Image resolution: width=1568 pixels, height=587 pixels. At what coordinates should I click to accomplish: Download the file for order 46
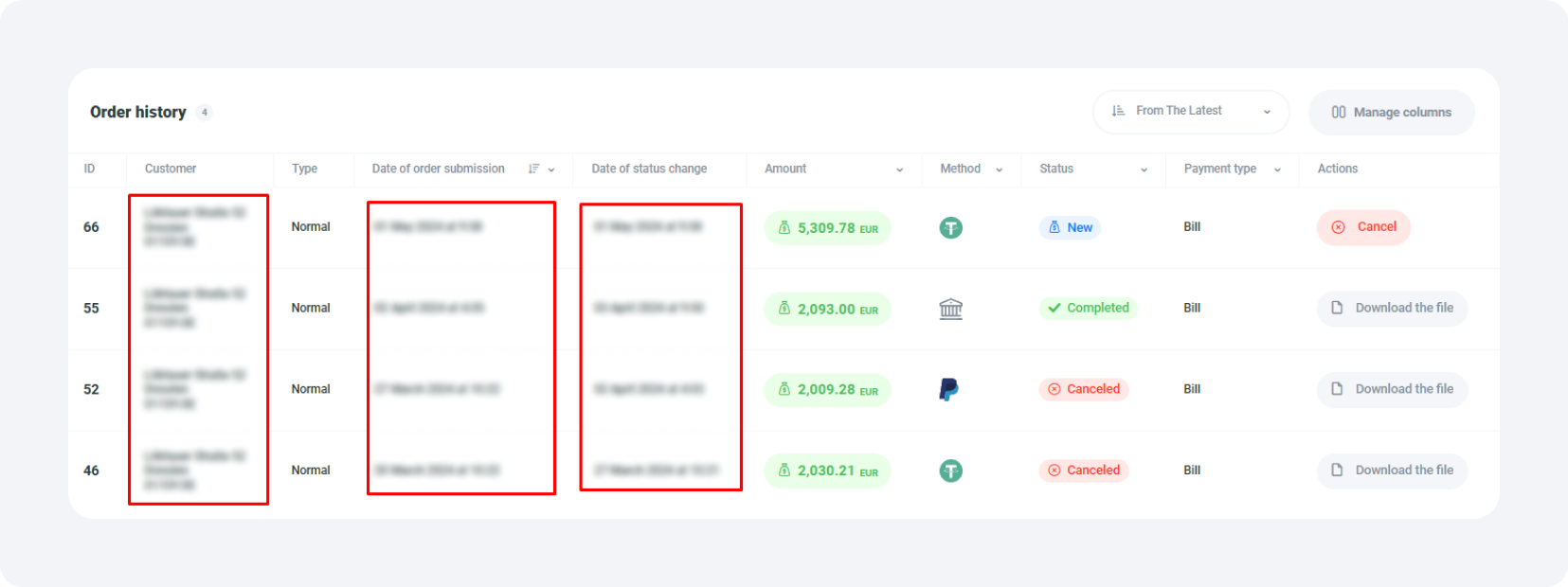coord(1392,471)
